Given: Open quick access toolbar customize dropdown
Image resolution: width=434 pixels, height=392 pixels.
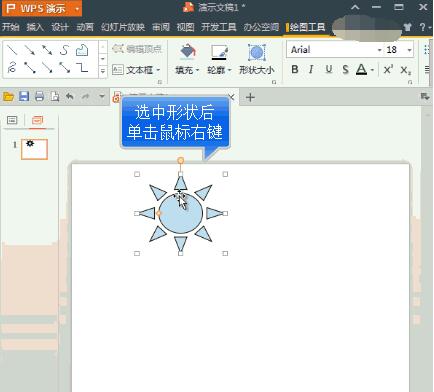Looking at the screenshot, I should coord(102,97).
